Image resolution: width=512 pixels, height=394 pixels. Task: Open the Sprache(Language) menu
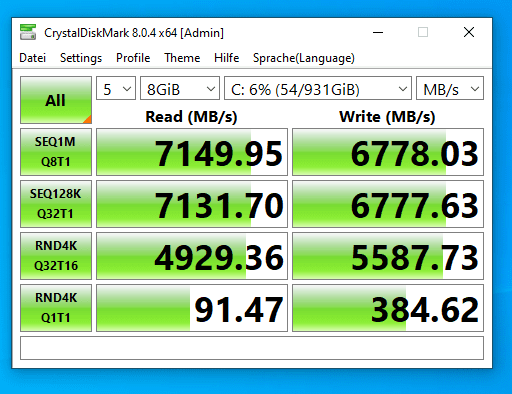(304, 58)
